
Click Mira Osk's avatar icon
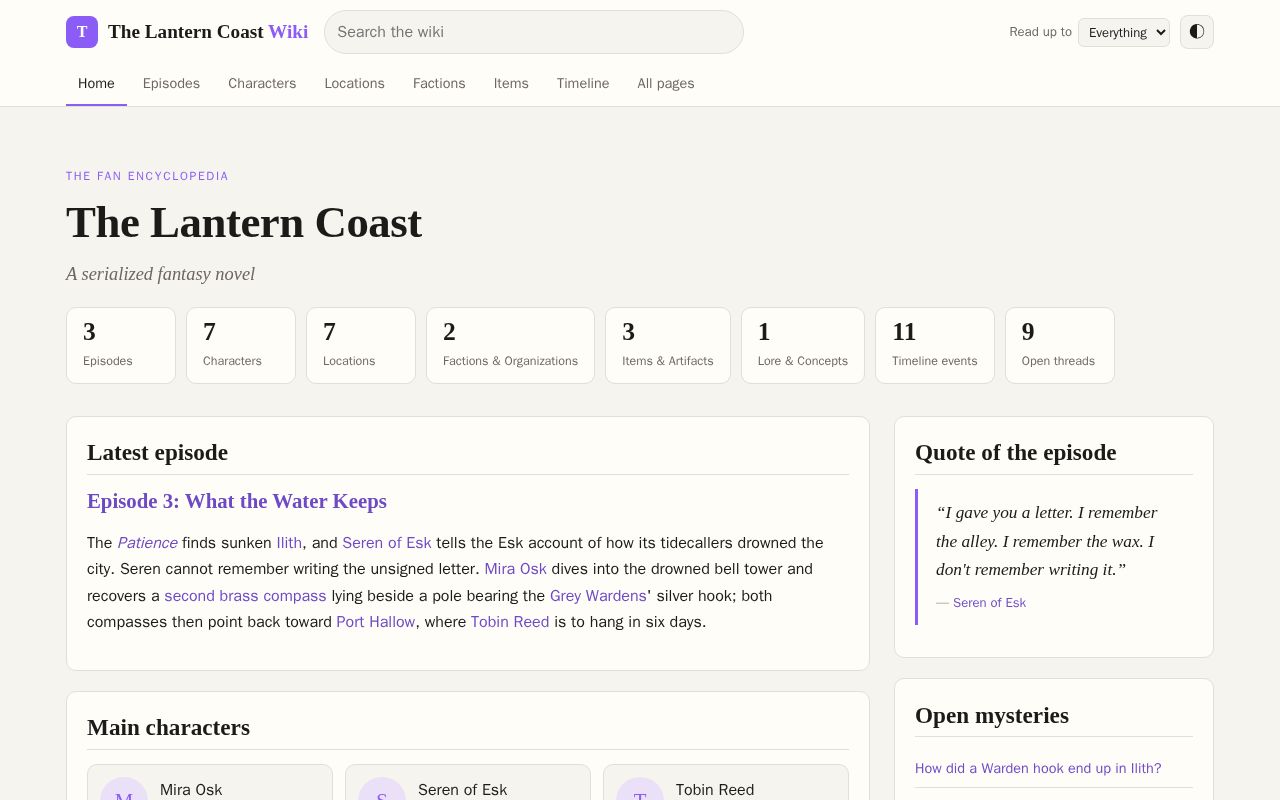tap(124, 792)
